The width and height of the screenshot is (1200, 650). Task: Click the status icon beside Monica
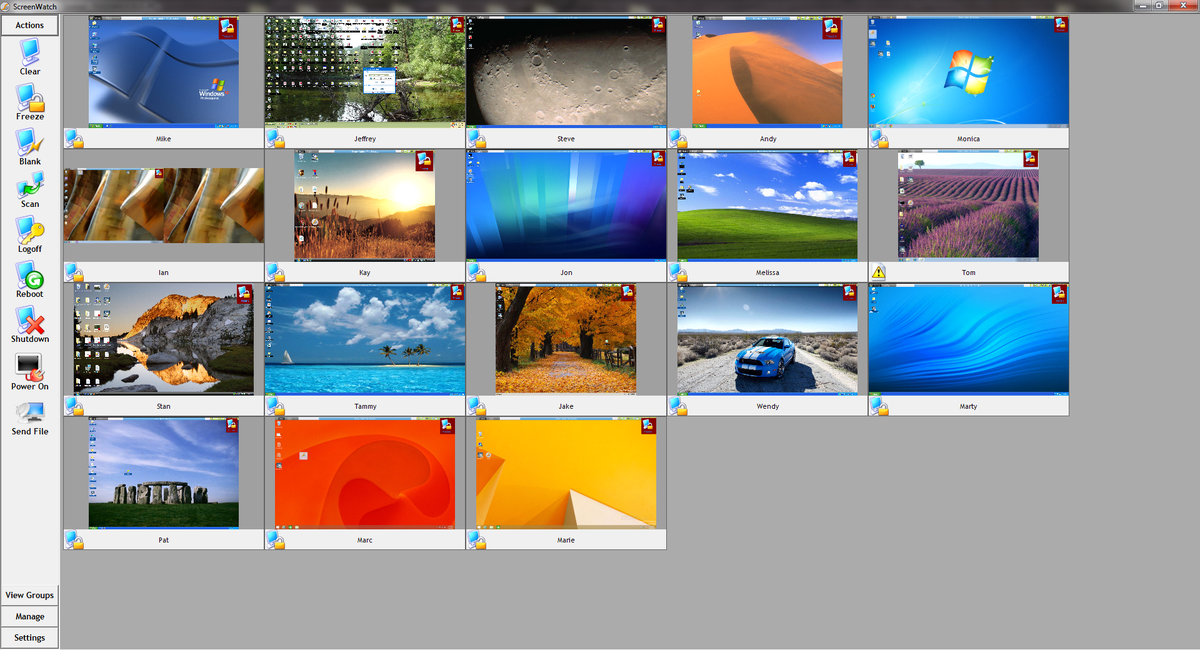[879, 139]
